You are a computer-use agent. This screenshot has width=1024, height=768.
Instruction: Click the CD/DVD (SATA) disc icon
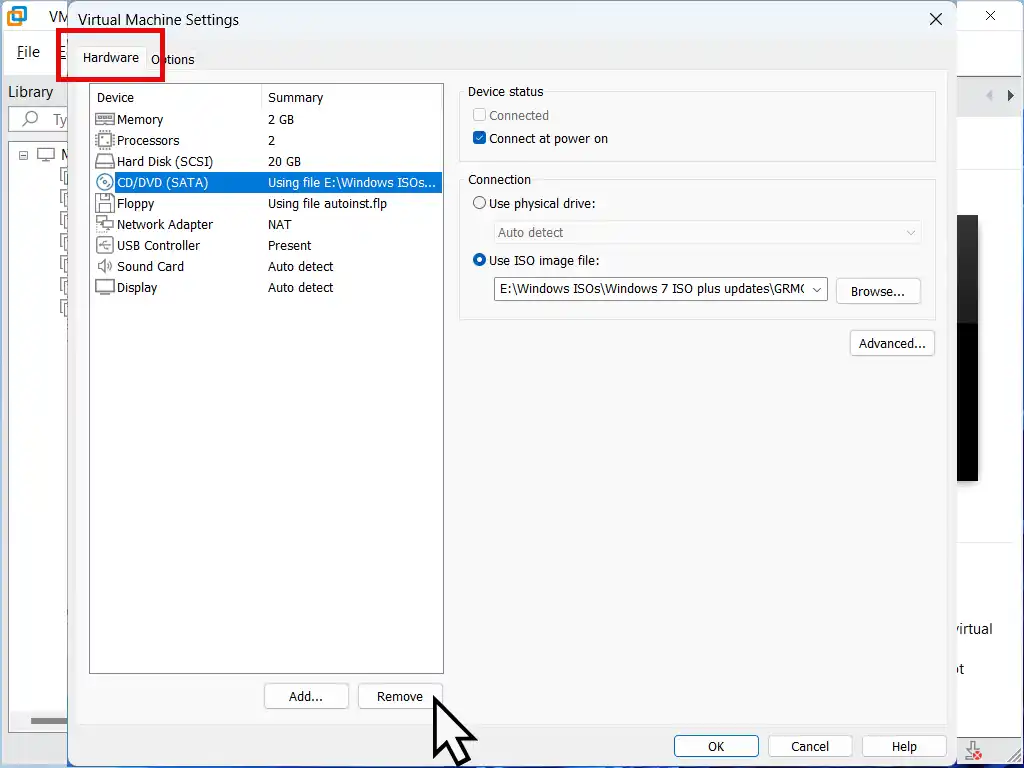104,182
